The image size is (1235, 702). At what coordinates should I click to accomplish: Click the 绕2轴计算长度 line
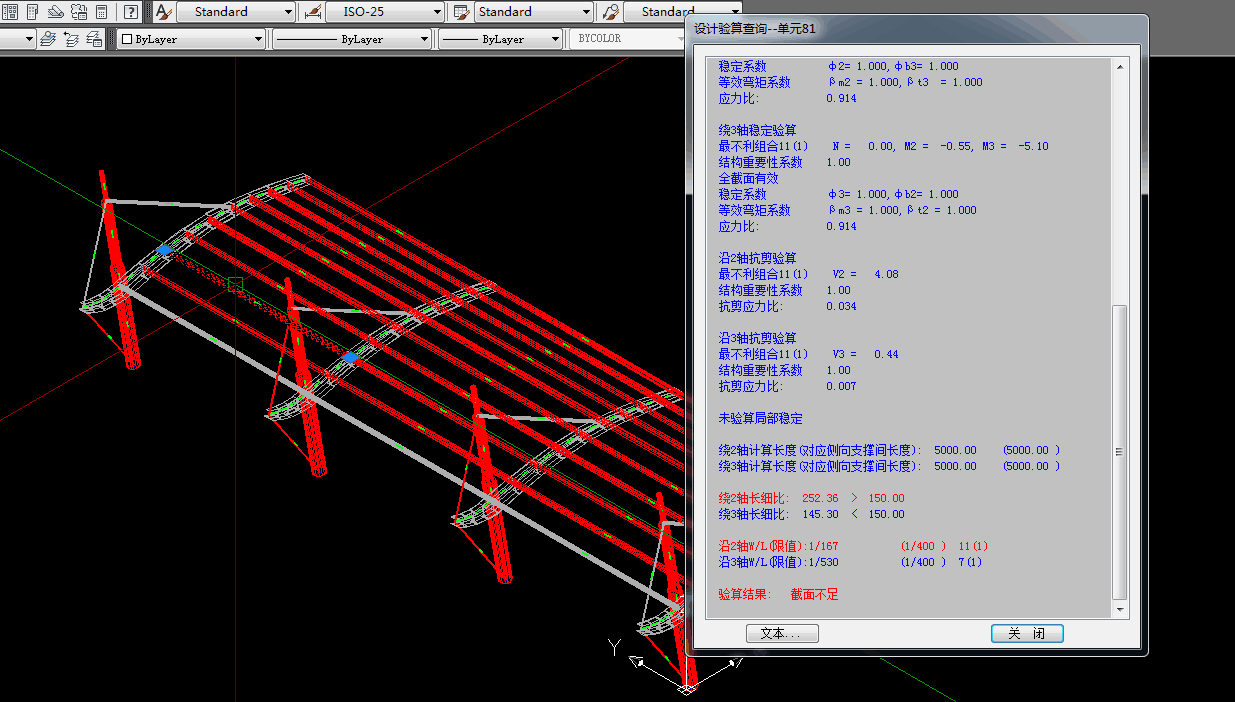pyautogui.click(x=889, y=450)
